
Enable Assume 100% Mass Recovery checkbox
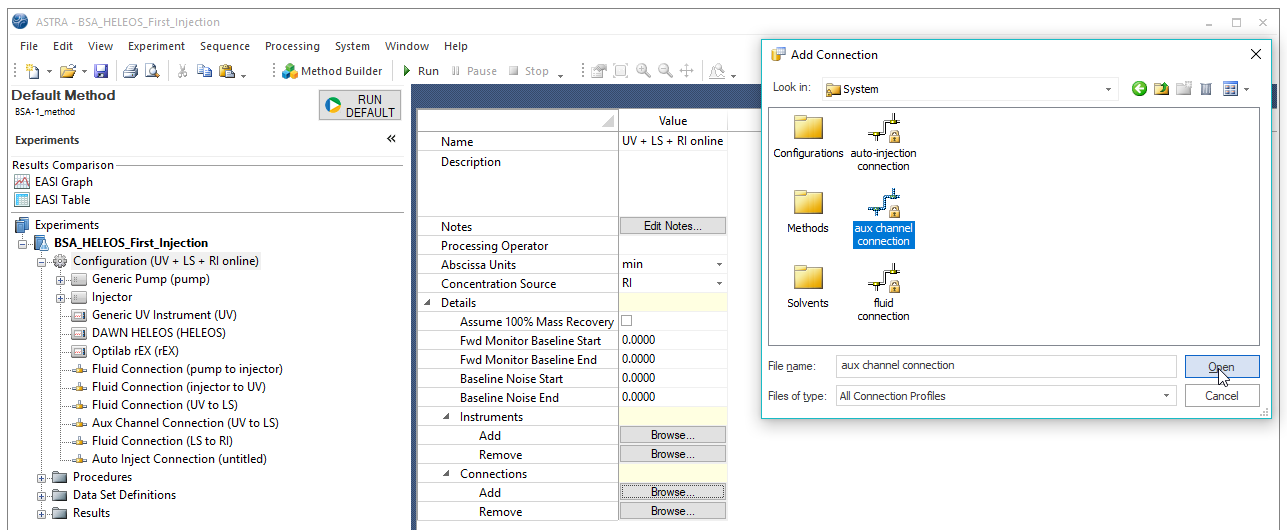point(627,321)
